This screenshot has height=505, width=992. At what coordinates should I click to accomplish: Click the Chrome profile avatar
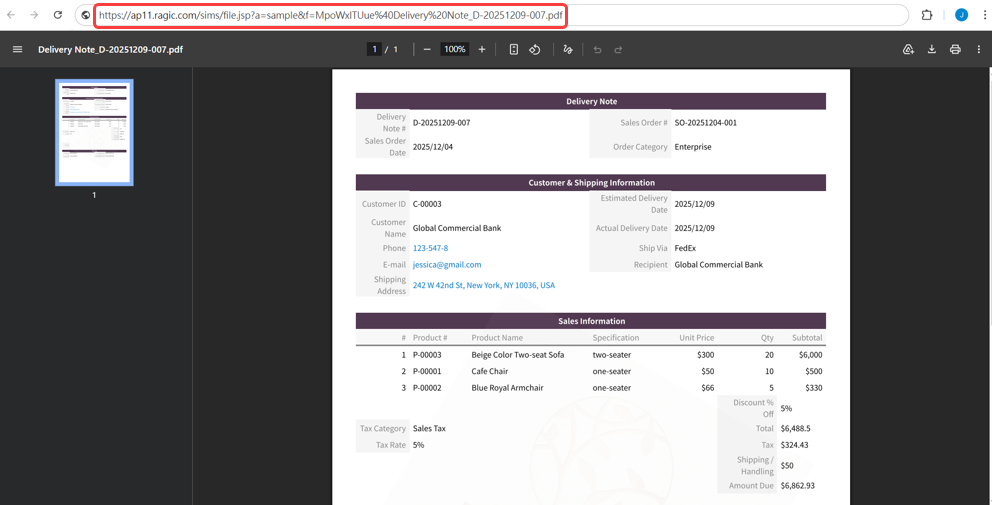(961, 15)
